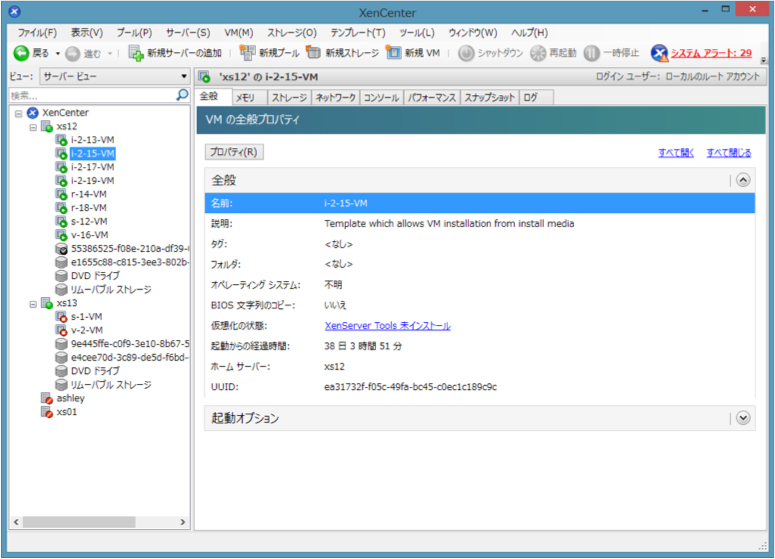
Task: Open the Tools (ツール) menu
Action: click(417, 33)
